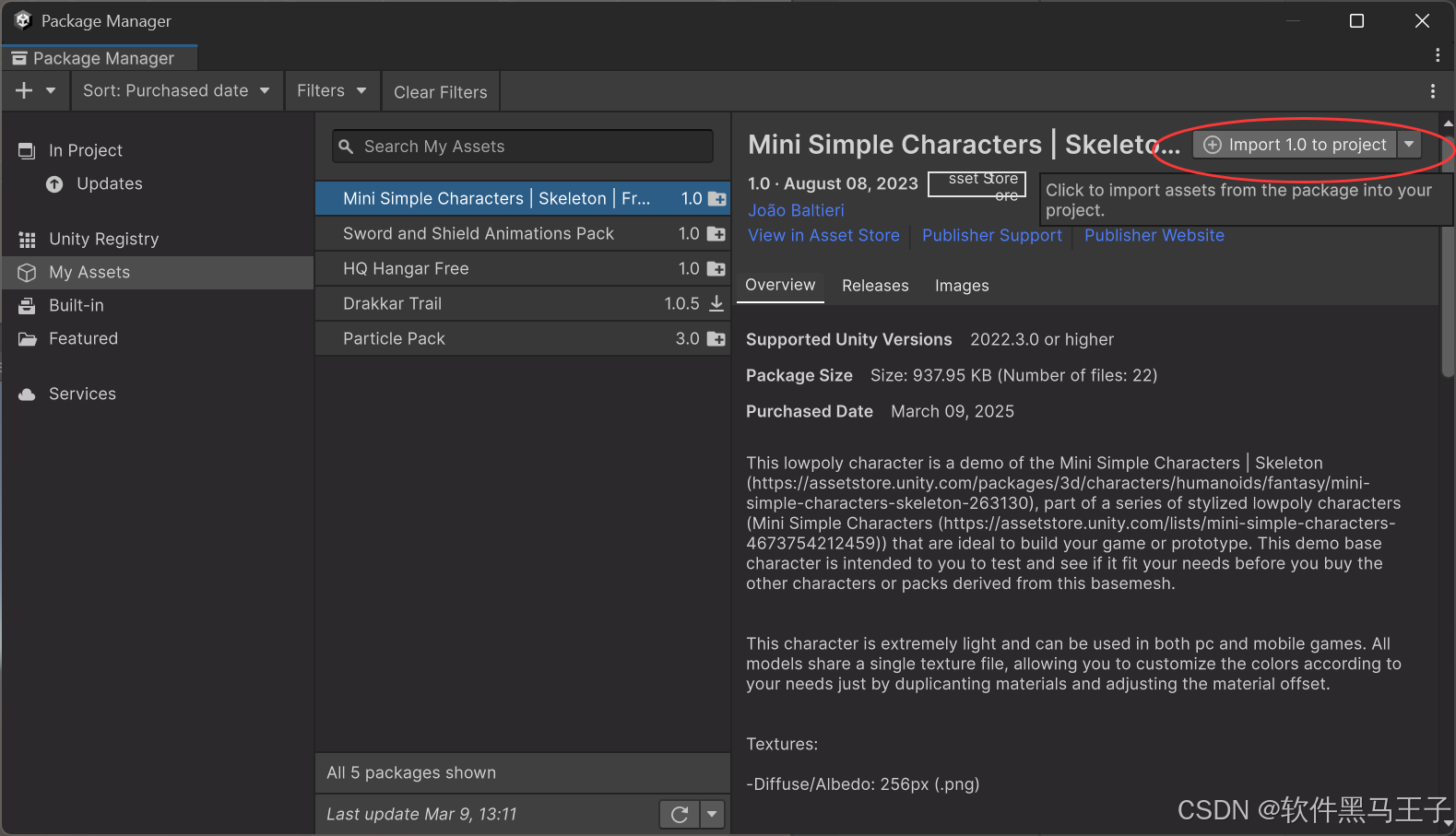Click import icon on Mini Simple Characters row
This screenshot has height=836, width=1456.
(716, 199)
